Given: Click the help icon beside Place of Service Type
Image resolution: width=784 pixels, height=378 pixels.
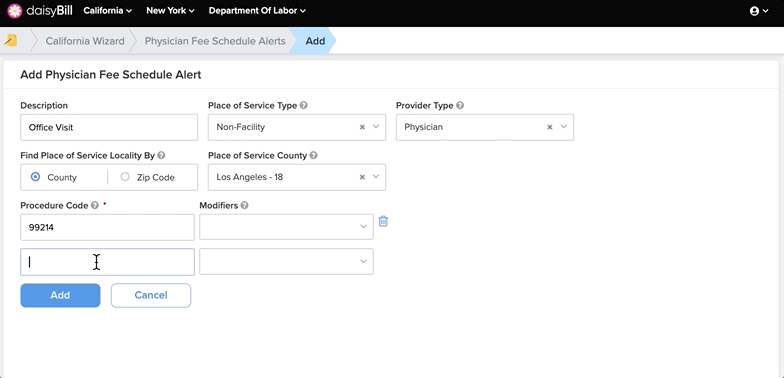Looking at the screenshot, I should [x=304, y=106].
